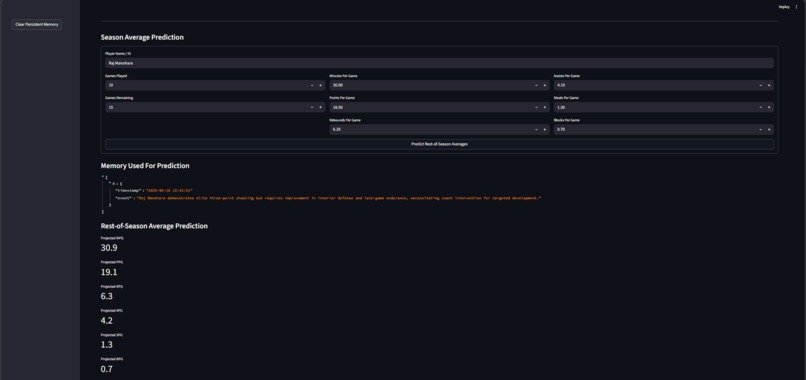Click the projected MPG value 30.9
This screenshot has height=380, width=806.
point(109,248)
